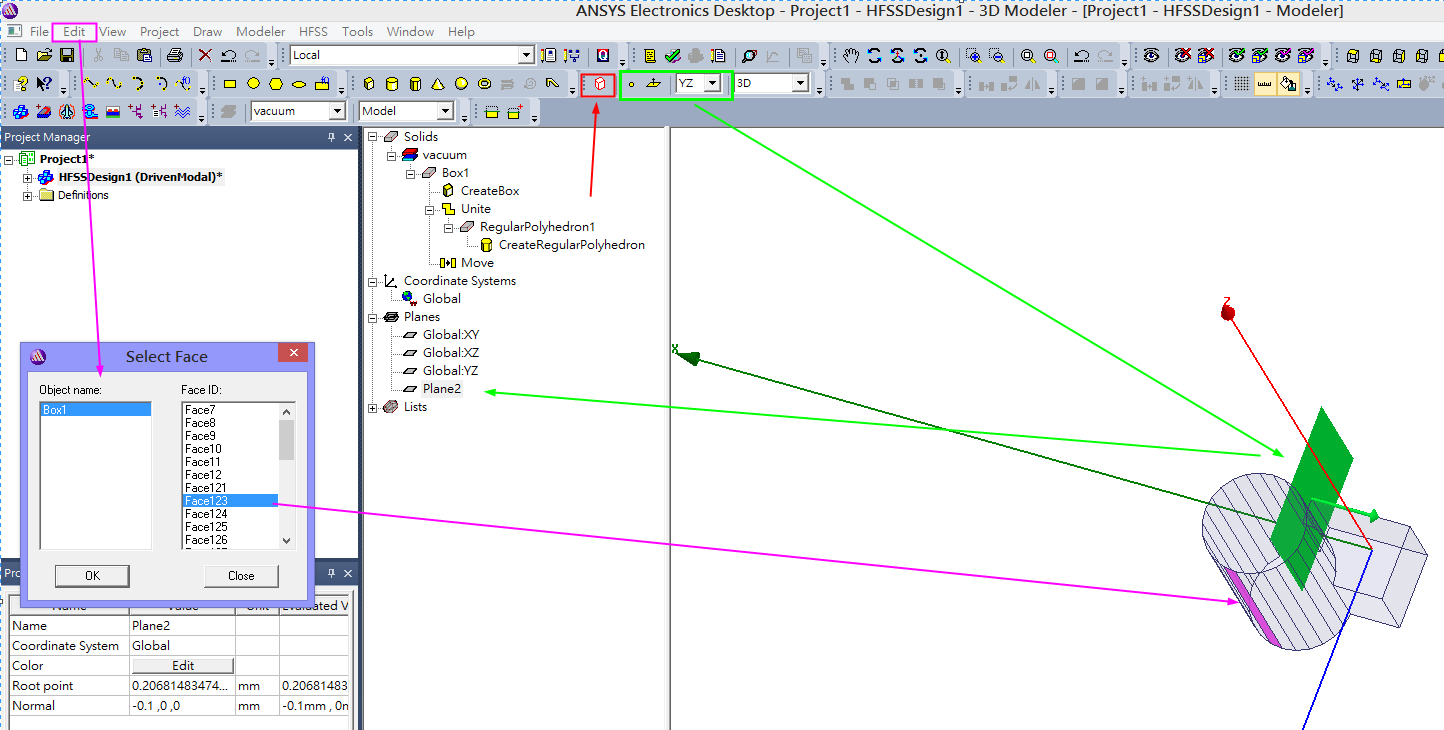Select the Draw cylinder tool

point(392,84)
